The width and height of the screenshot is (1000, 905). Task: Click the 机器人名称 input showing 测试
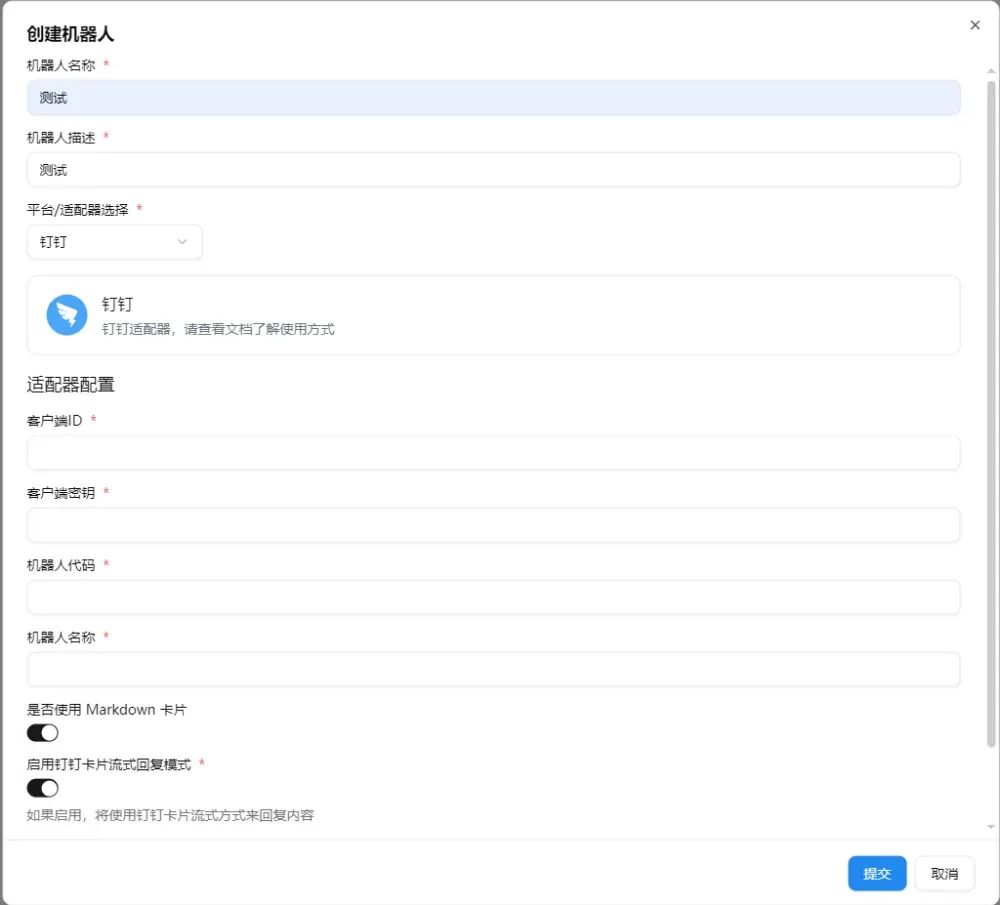coord(492,97)
